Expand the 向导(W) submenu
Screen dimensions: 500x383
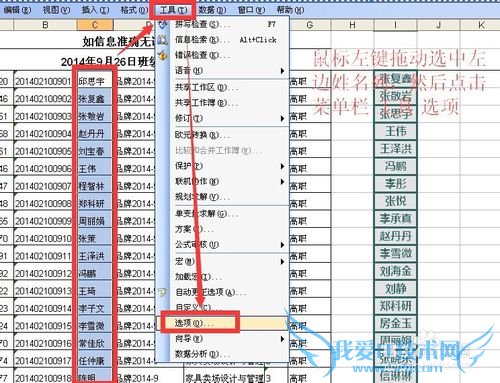(x=223, y=339)
